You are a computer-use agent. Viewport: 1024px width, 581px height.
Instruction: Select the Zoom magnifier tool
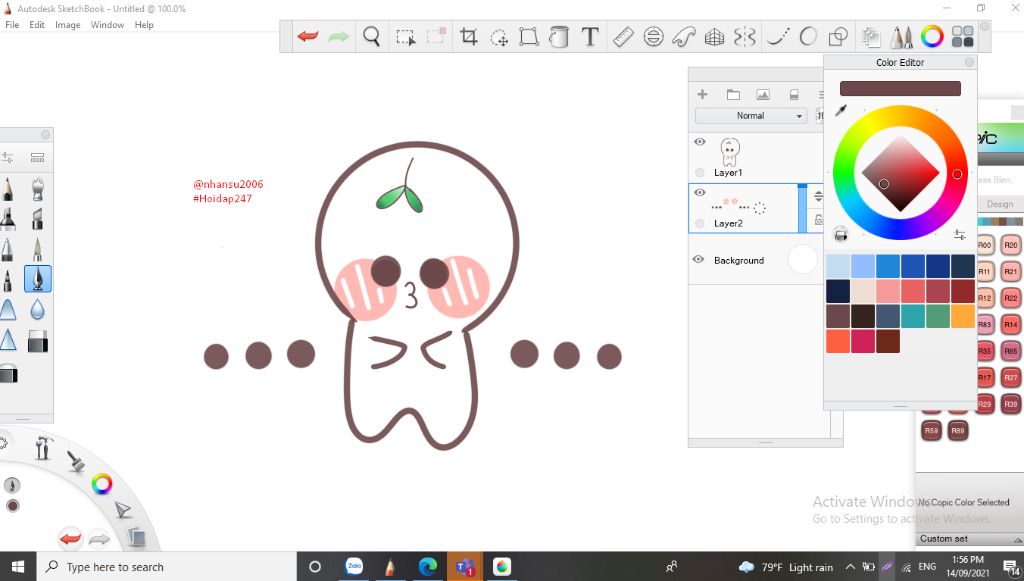coord(372,37)
